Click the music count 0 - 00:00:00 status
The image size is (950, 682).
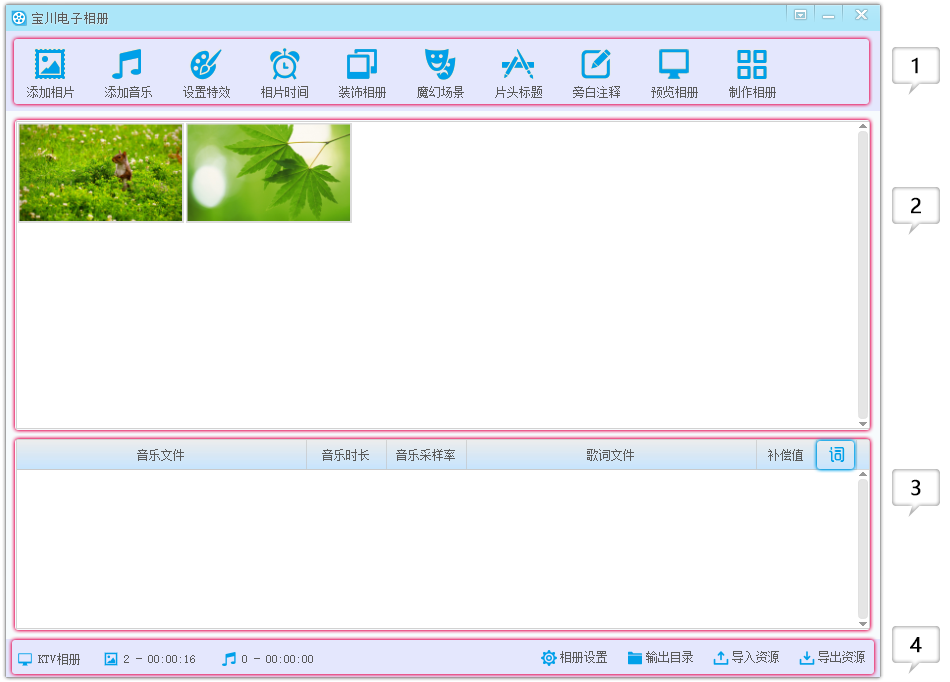(x=267, y=659)
